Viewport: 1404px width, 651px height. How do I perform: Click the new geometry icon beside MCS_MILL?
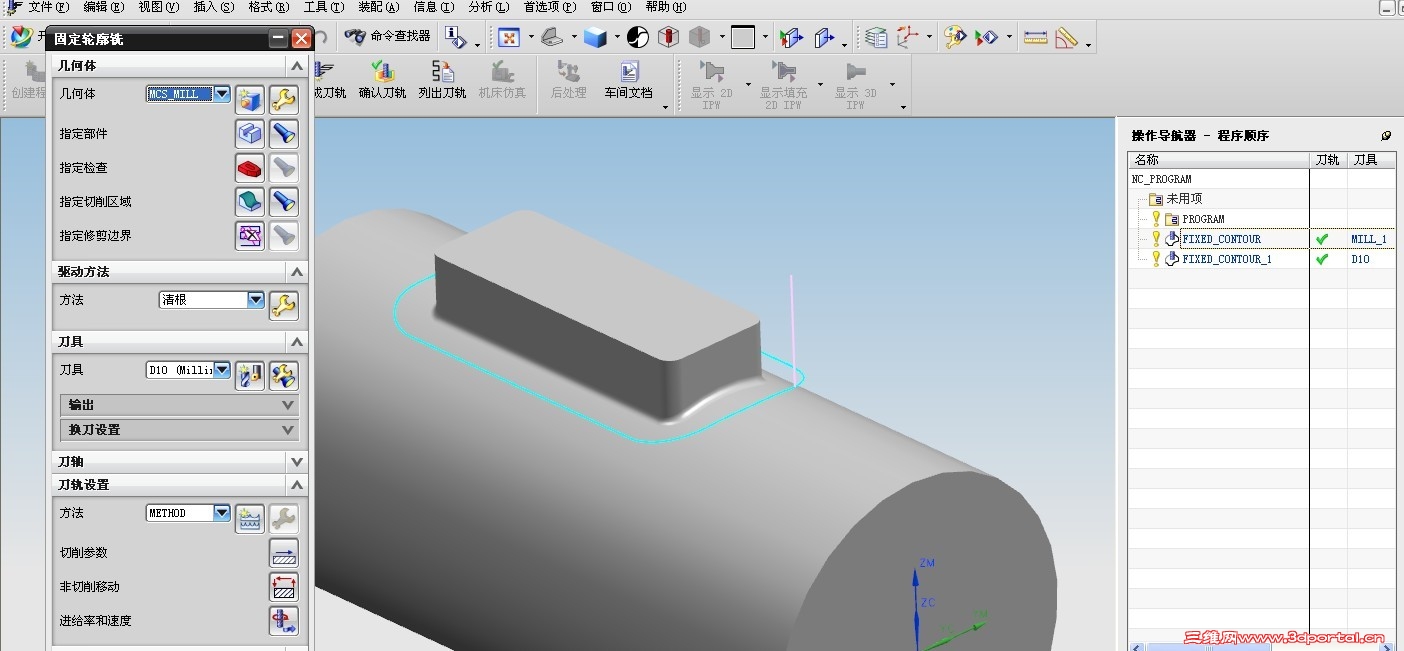249,99
